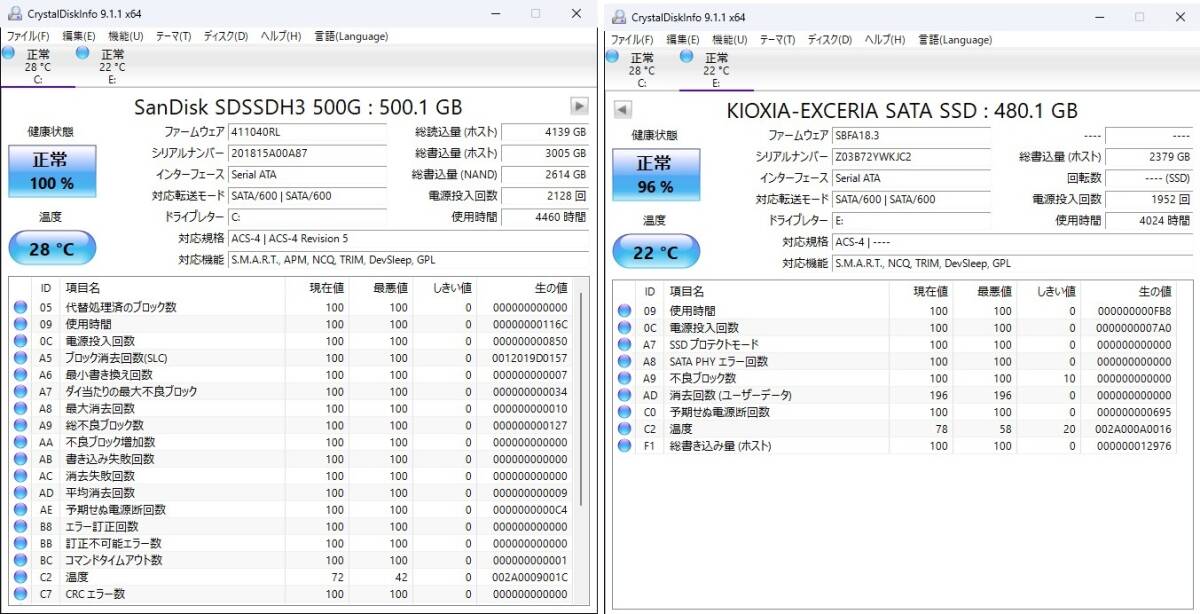
Task: Open ディスク(D) menu in right window
Action: tap(830, 40)
